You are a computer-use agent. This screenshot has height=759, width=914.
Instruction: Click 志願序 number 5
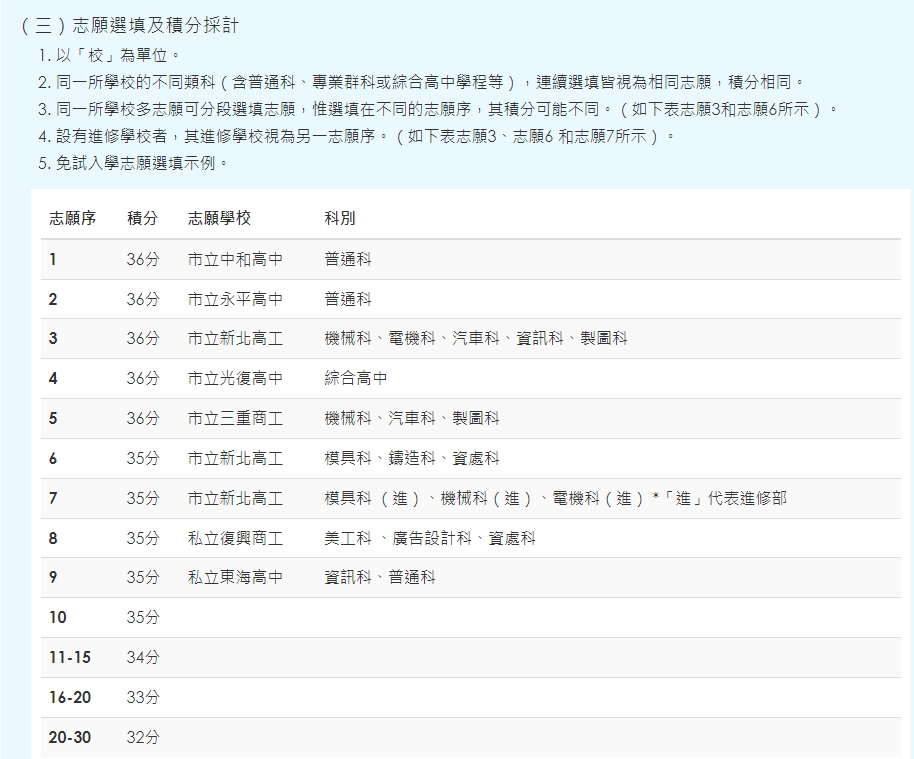(x=53, y=418)
